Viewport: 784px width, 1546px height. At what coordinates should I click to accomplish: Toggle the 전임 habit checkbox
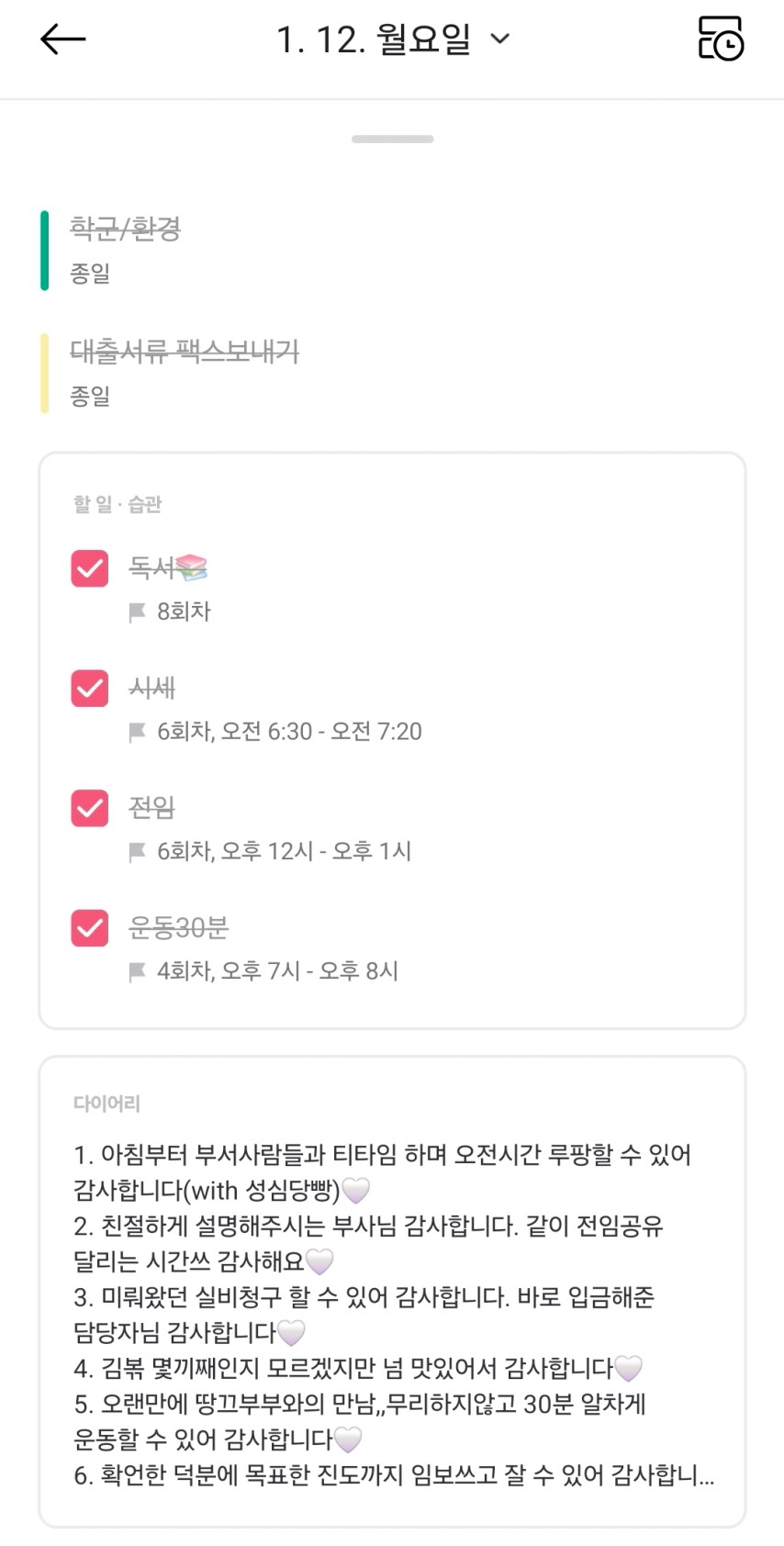(90, 808)
